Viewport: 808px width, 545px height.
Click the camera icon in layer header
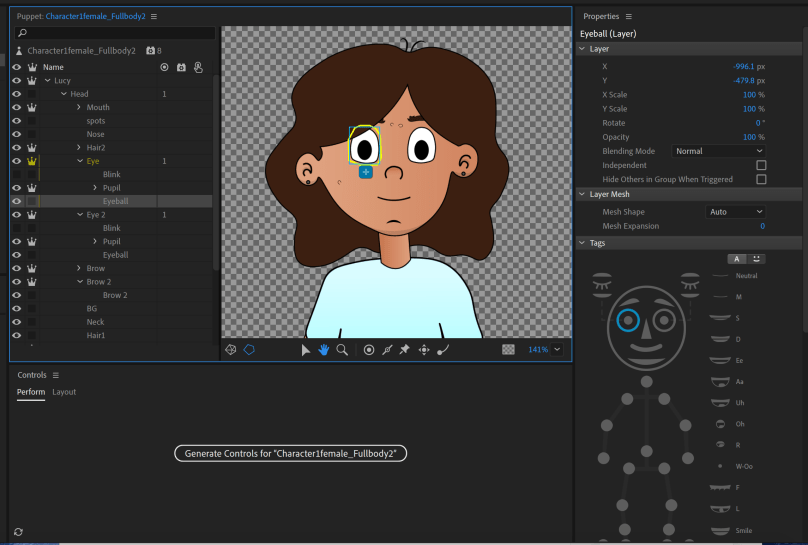(x=181, y=67)
